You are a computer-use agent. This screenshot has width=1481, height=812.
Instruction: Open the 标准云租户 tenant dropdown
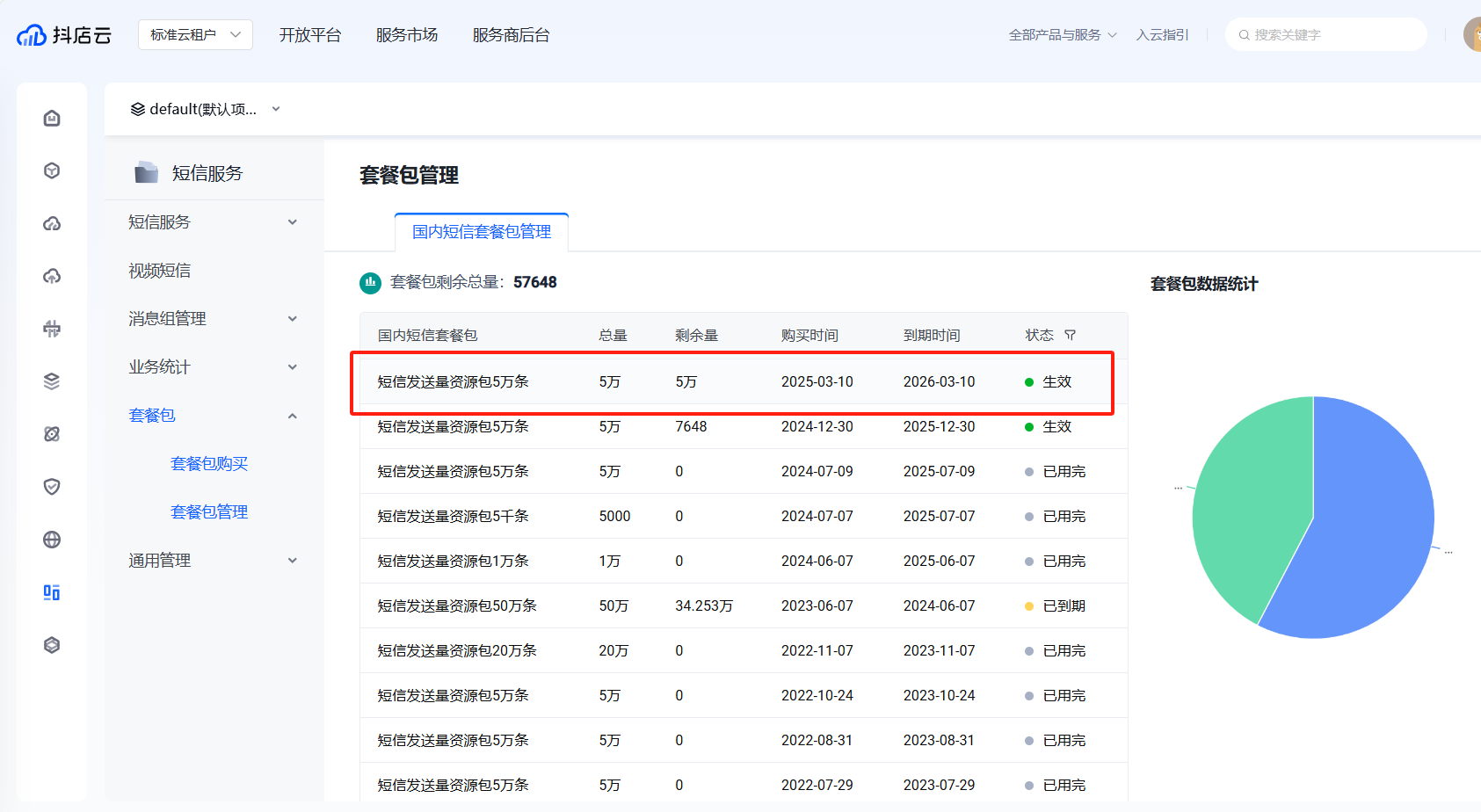(195, 35)
